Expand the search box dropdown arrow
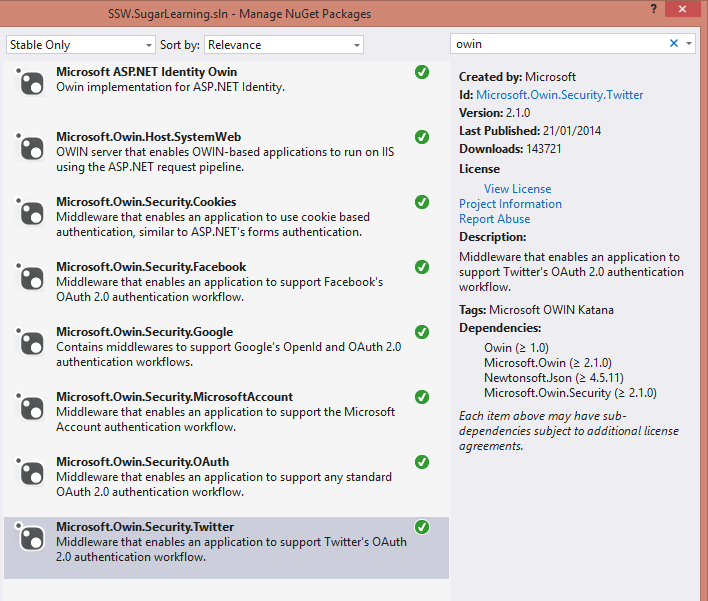 pyautogui.click(x=689, y=44)
